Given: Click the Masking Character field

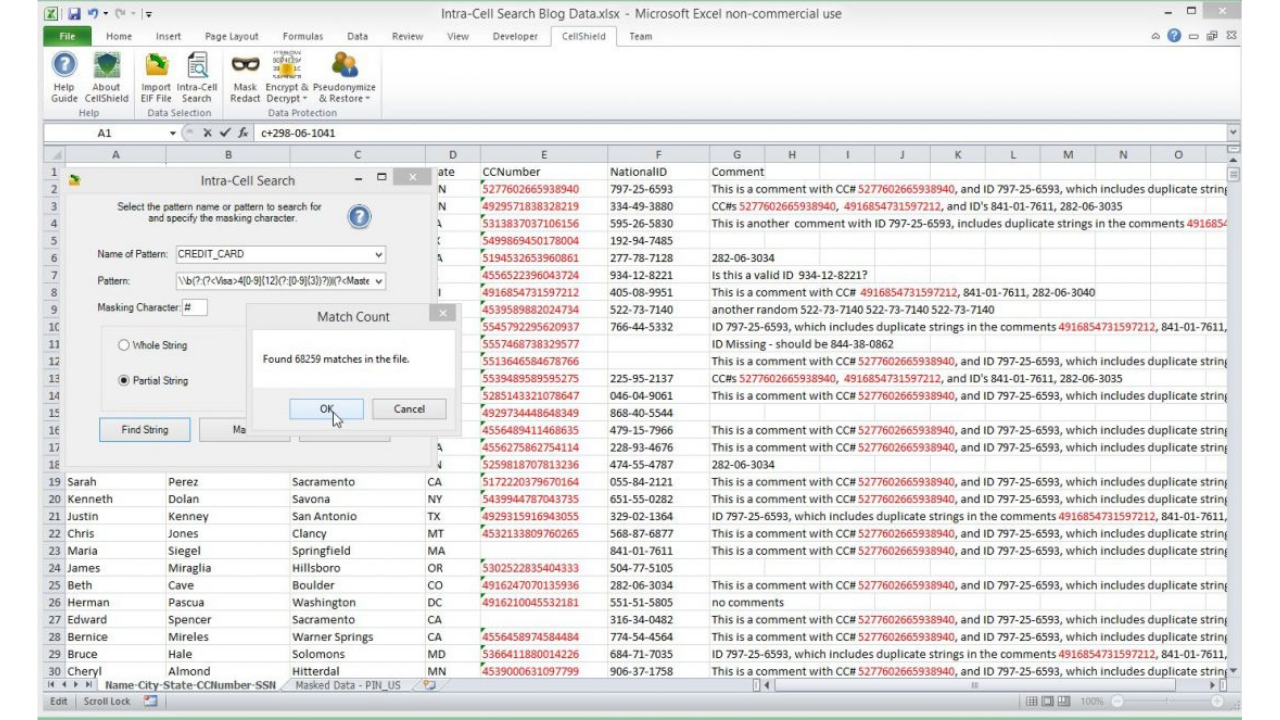Looking at the screenshot, I should tap(195, 307).
